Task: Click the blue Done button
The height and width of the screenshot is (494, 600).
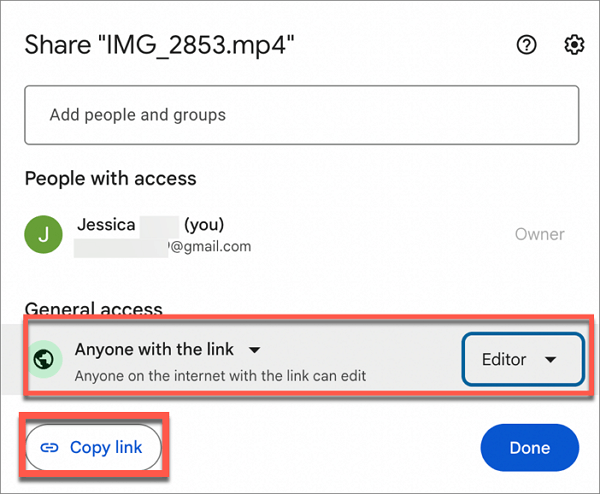Action: click(x=529, y=447)
